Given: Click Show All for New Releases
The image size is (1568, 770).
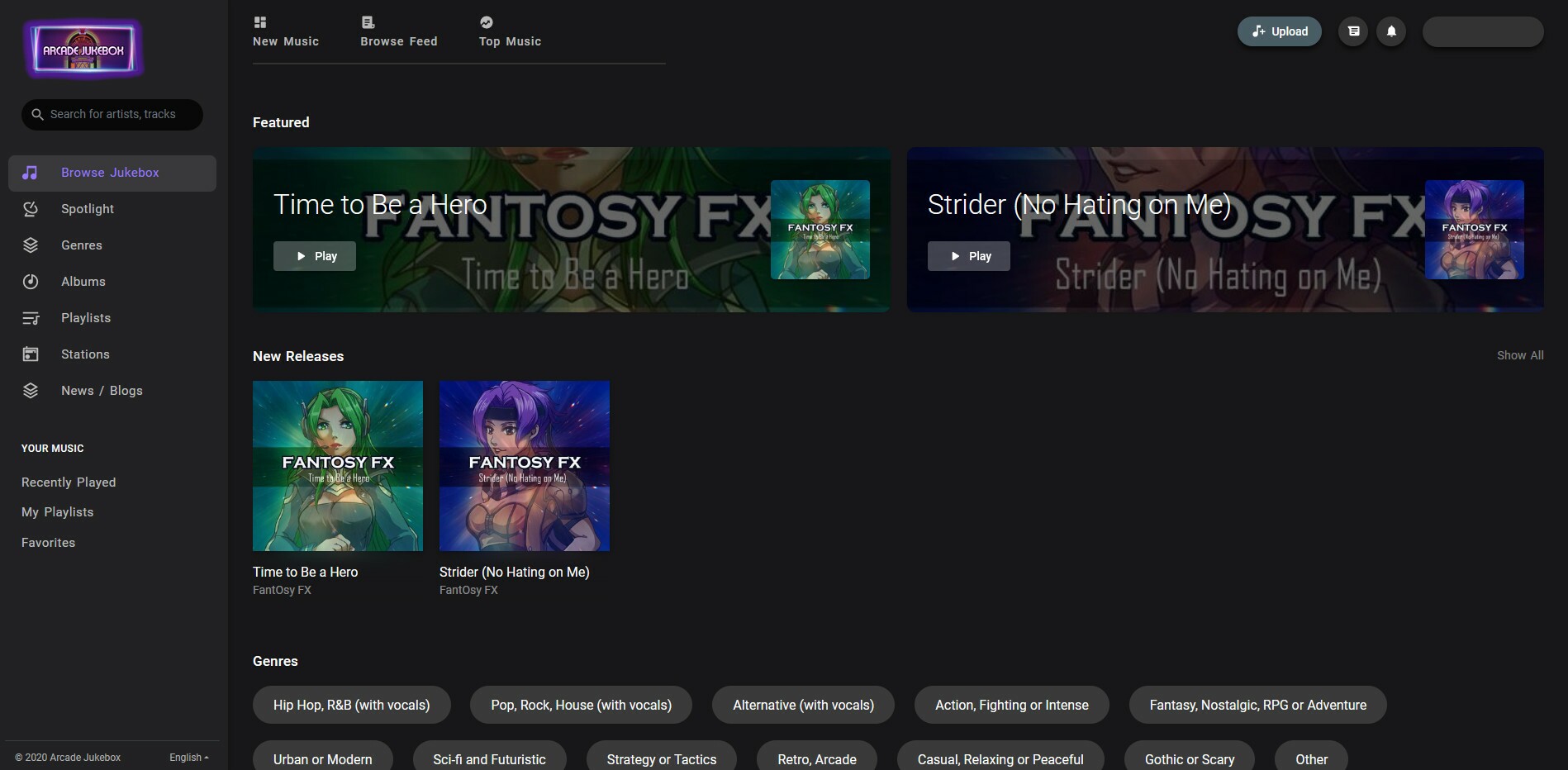Looking at the screenshot, I should click(x=1519, y=355).
